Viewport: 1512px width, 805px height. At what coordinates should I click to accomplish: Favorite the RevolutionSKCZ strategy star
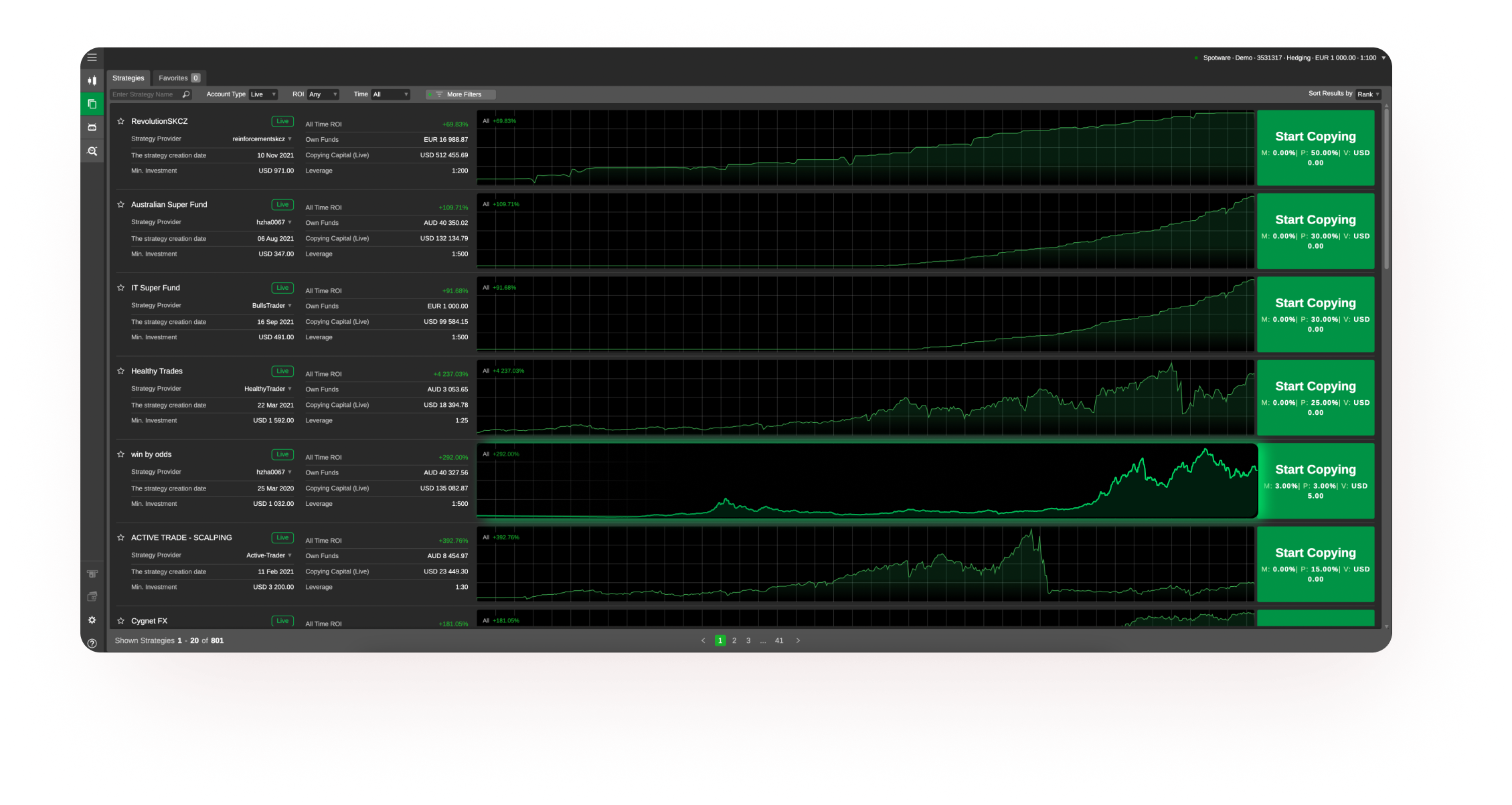click(121, 121)
